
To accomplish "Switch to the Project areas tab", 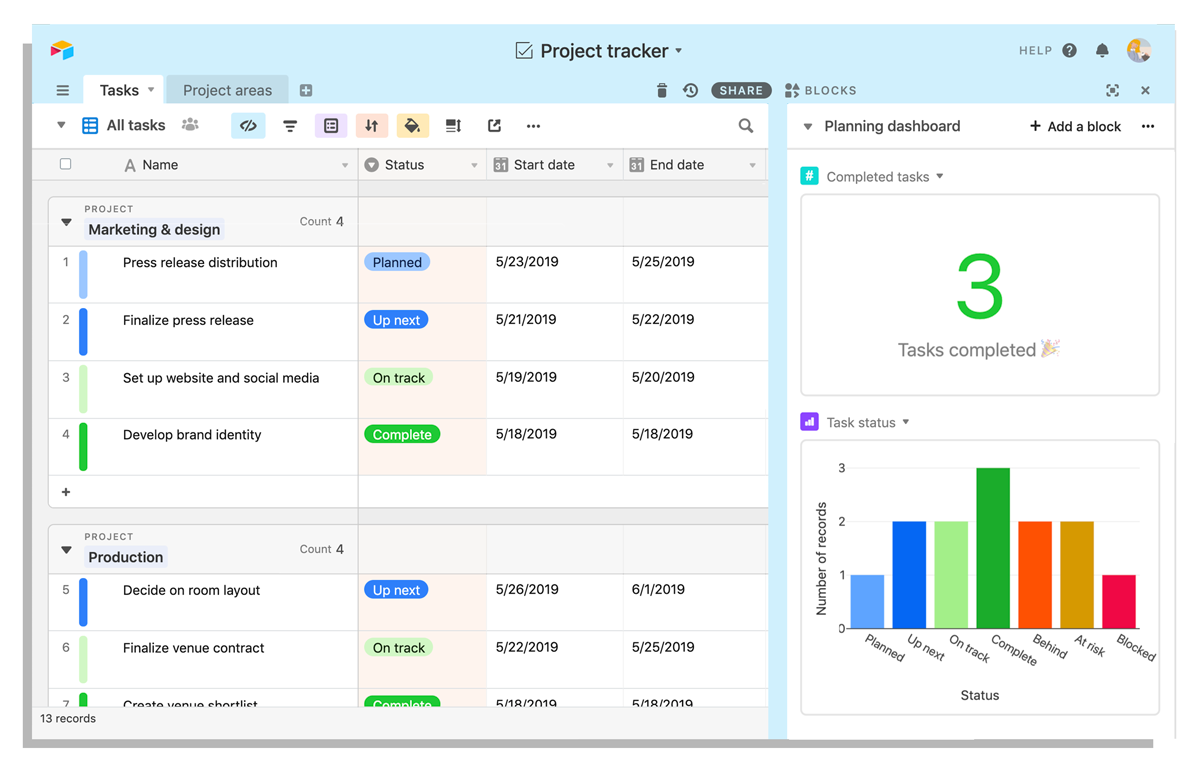I will [227, 90].
